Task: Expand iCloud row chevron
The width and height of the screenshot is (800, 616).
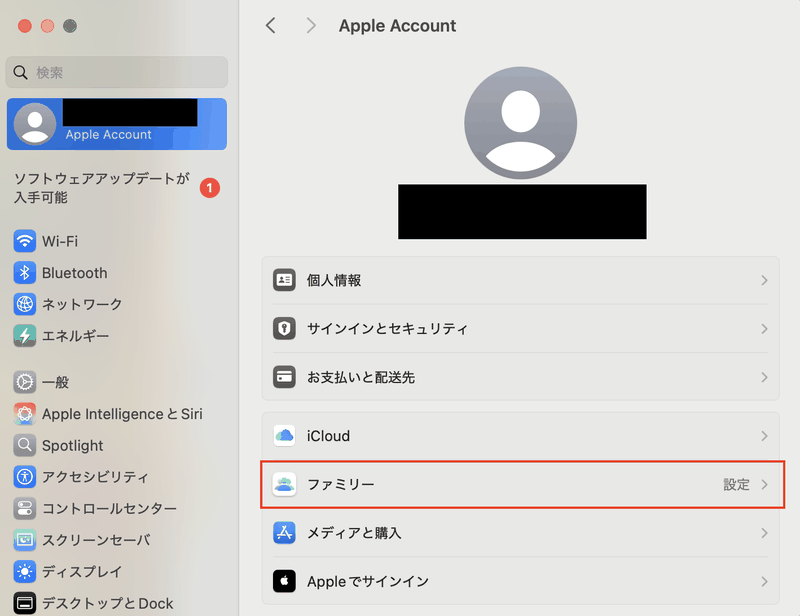Action: [764, 436]
